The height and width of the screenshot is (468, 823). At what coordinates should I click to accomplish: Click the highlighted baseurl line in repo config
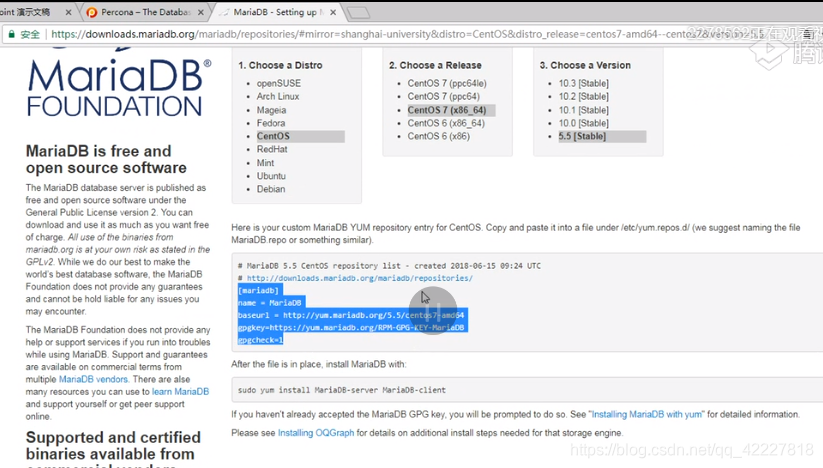tap(351, 315)
